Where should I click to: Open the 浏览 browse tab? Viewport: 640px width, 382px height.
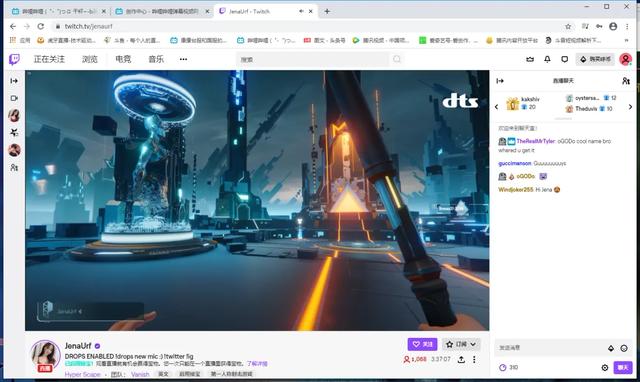[x=90, y=59]
